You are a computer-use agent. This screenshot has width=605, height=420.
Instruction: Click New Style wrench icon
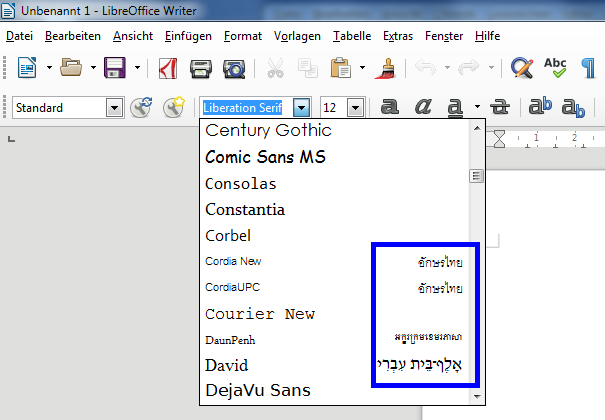click(x=174, y=107)
